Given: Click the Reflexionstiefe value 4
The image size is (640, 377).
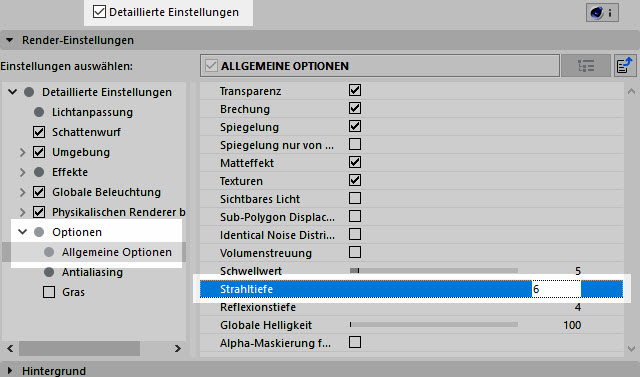Looking at the screenshot, I should coord(578,307).
